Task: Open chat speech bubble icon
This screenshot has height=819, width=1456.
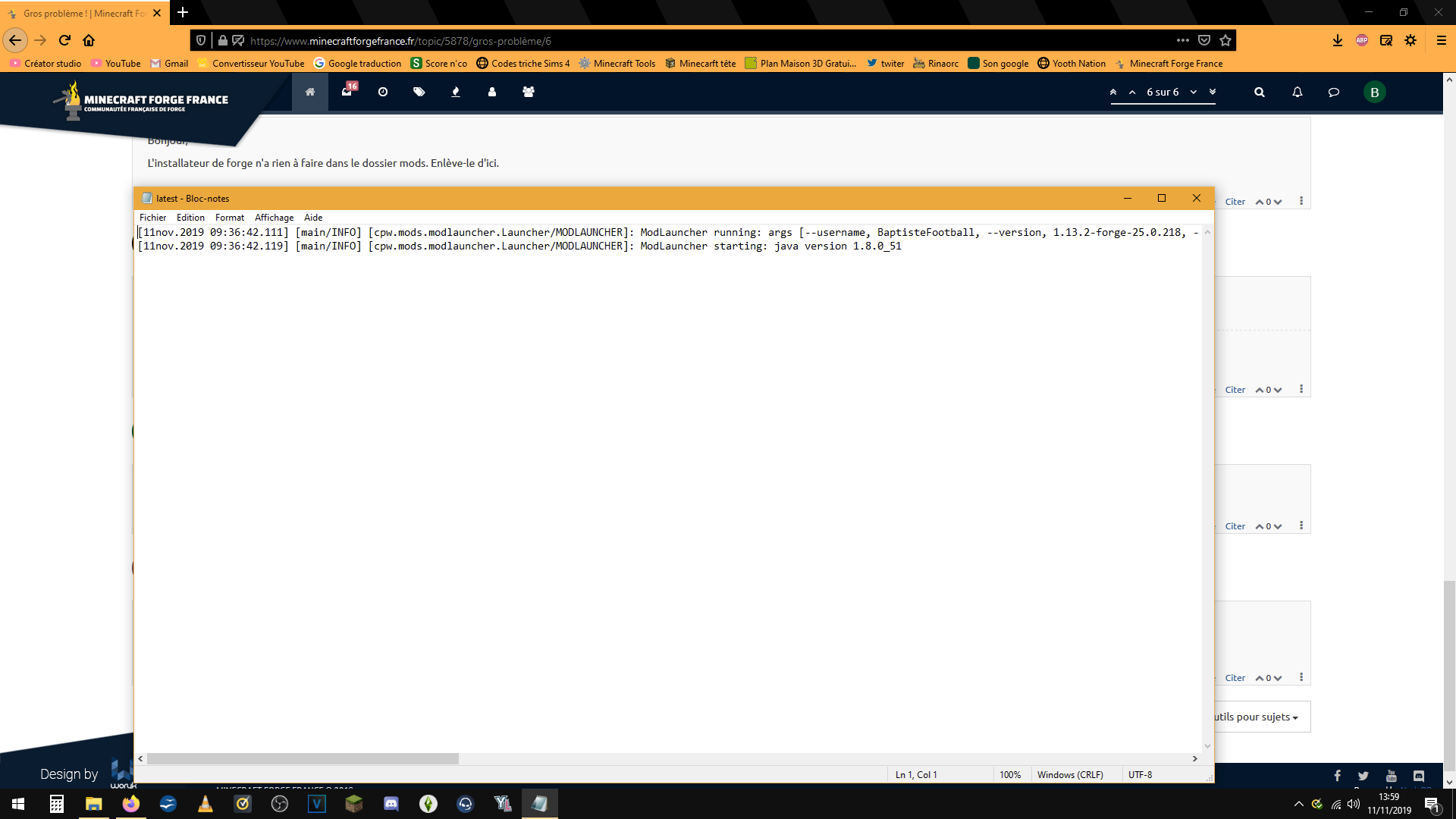Action: (x=1334, y=92)
